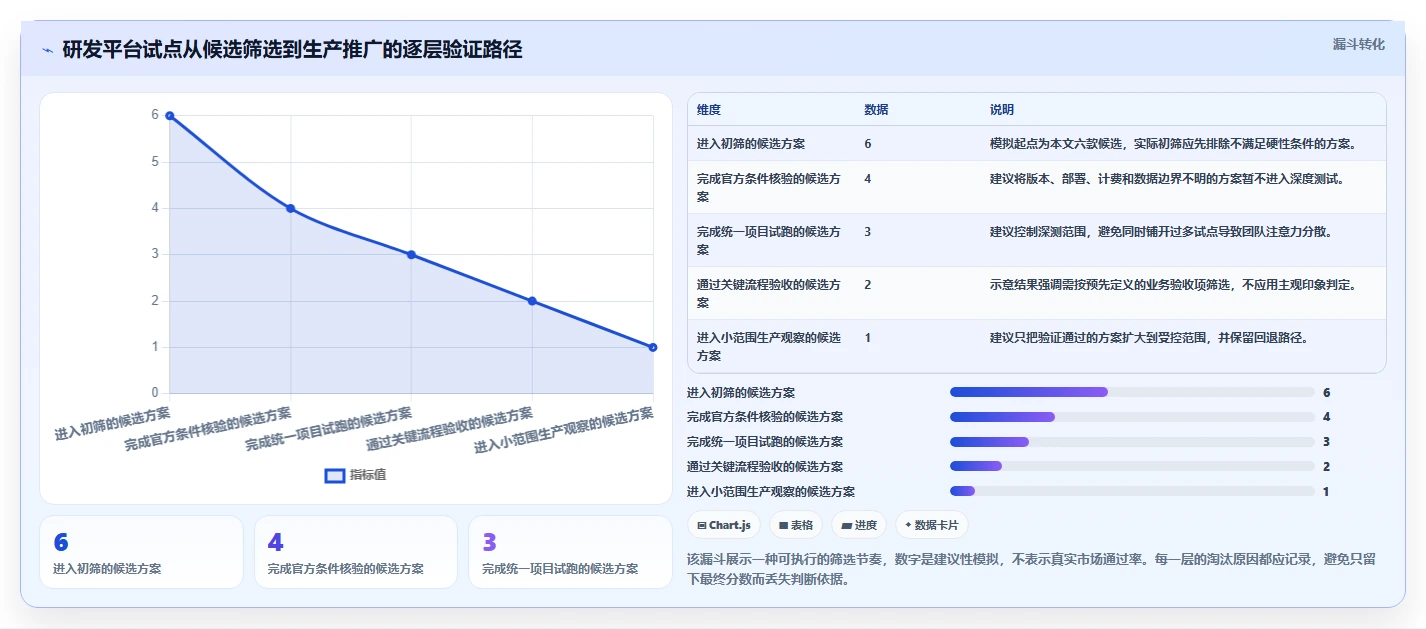Click value 6 in the 进入初筛 table row

(868, 144)
